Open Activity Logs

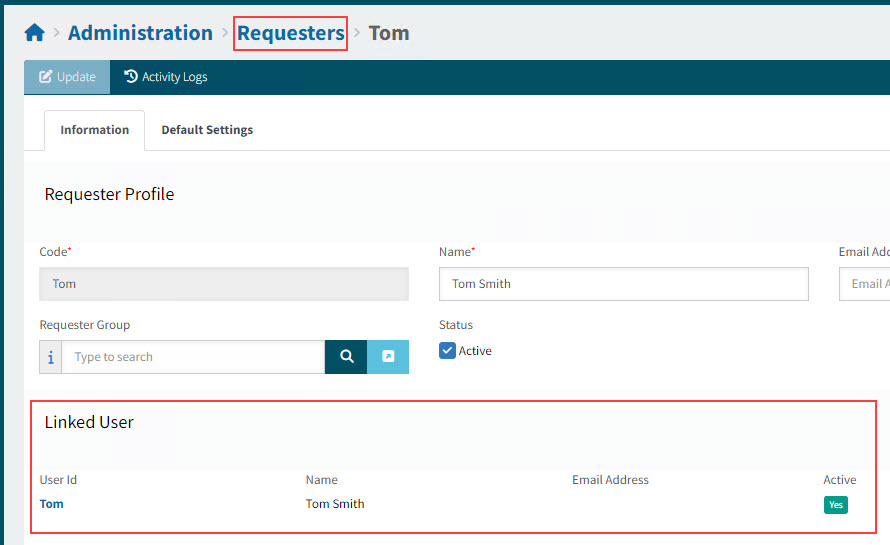[x=165, y=77]
